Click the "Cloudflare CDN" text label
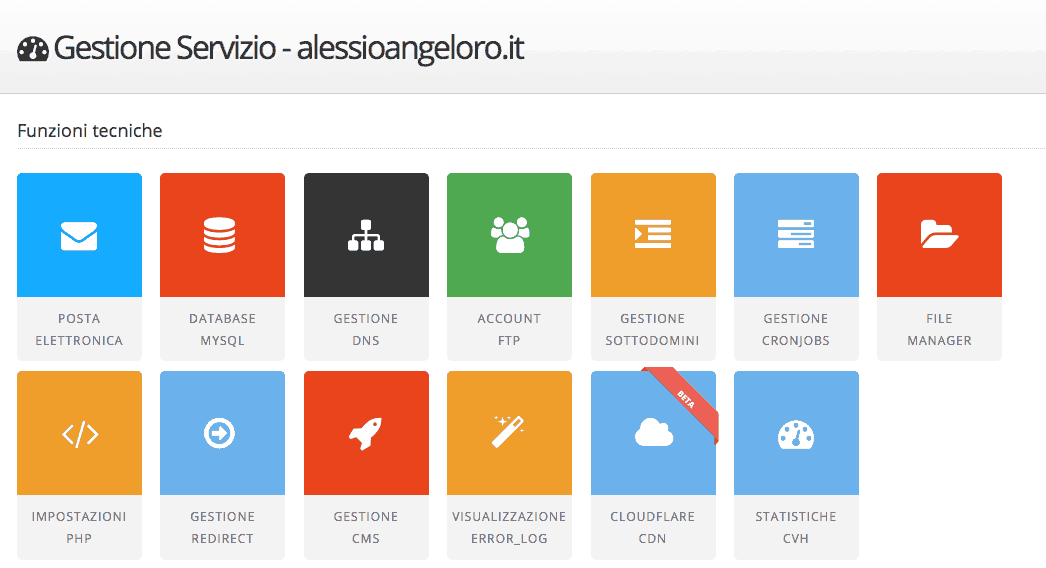The width and height of the screenshot is (1046, 568). (x=653, y=527)
